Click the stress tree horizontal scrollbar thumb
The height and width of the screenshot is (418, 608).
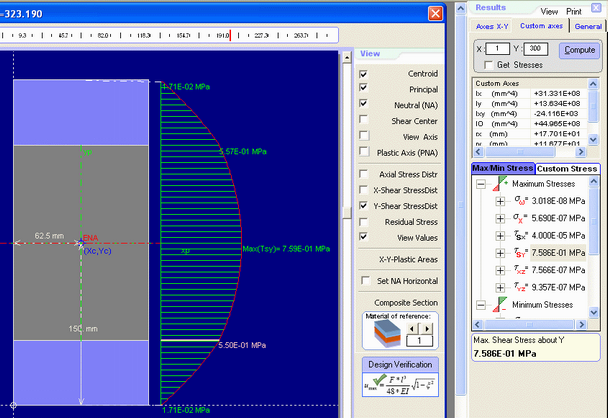coord(529,324)
